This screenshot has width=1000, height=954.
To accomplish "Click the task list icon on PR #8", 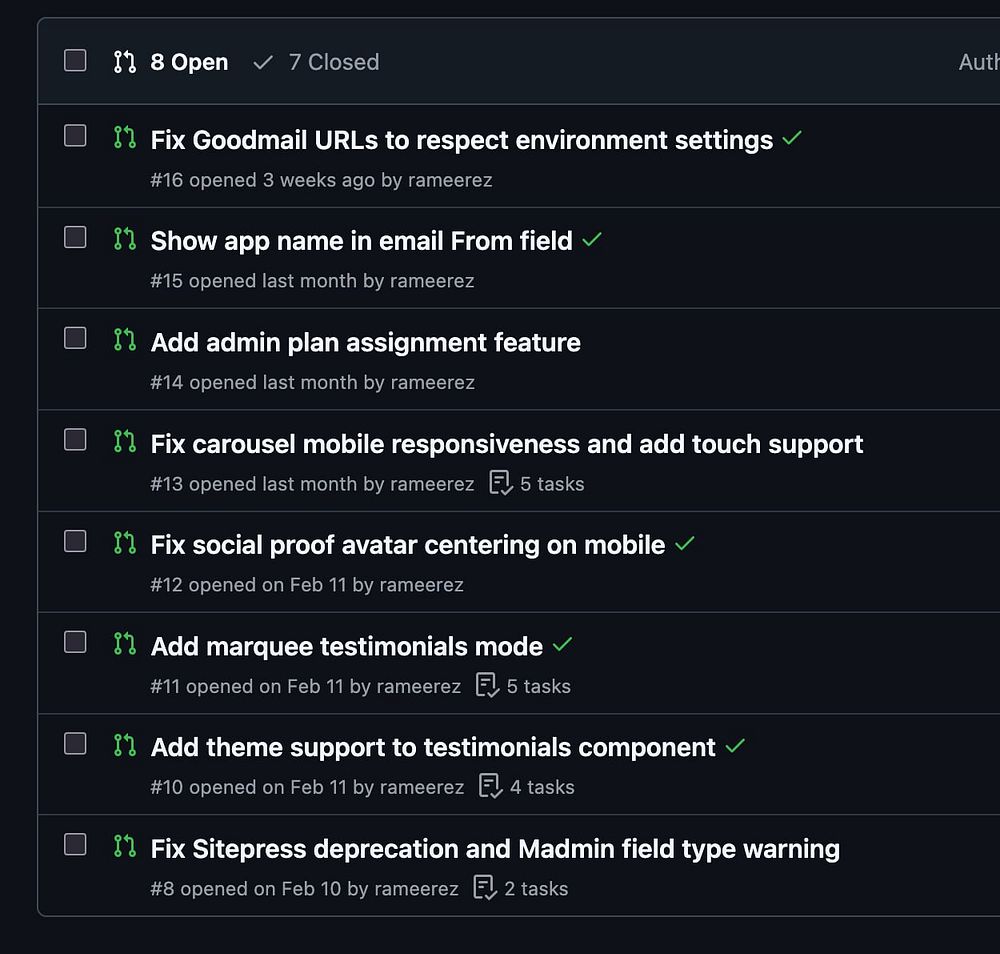I will 485,888.
